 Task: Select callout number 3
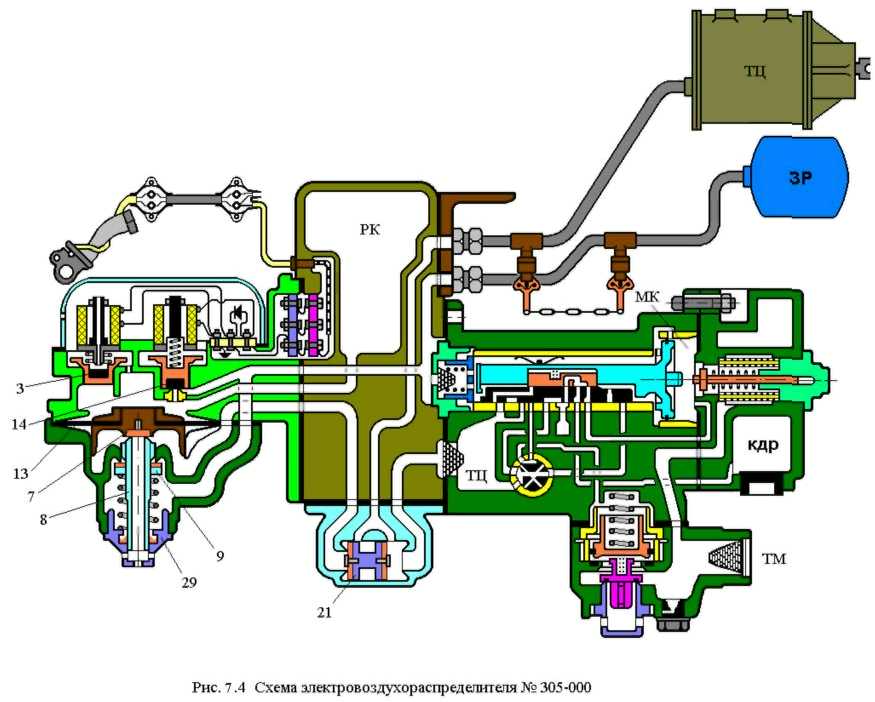point(20,388)
